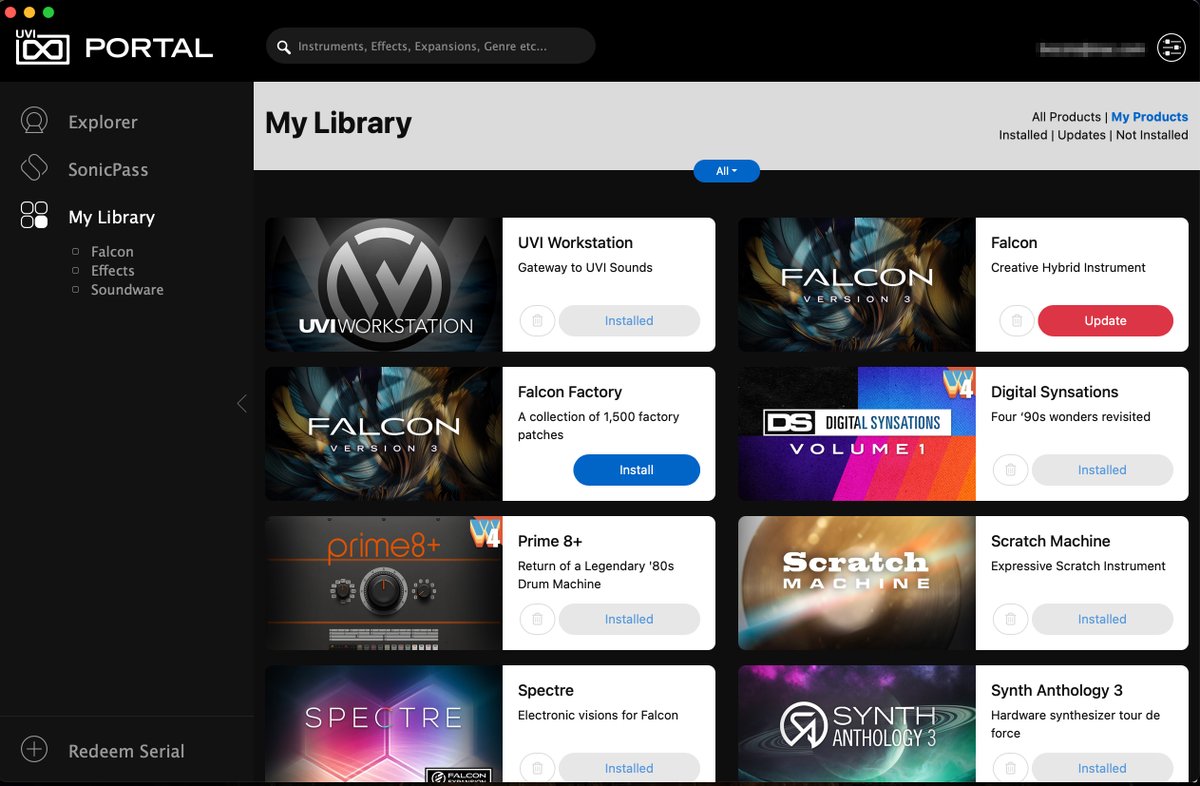Open the settings sliders icon top right
The image size is (1200, 786).
click(1171, 47)
